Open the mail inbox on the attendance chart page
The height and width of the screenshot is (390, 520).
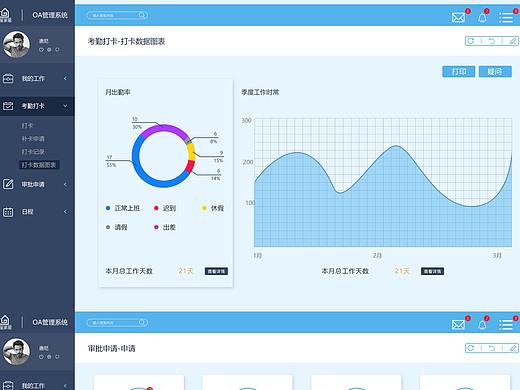[x=458, y=17]
